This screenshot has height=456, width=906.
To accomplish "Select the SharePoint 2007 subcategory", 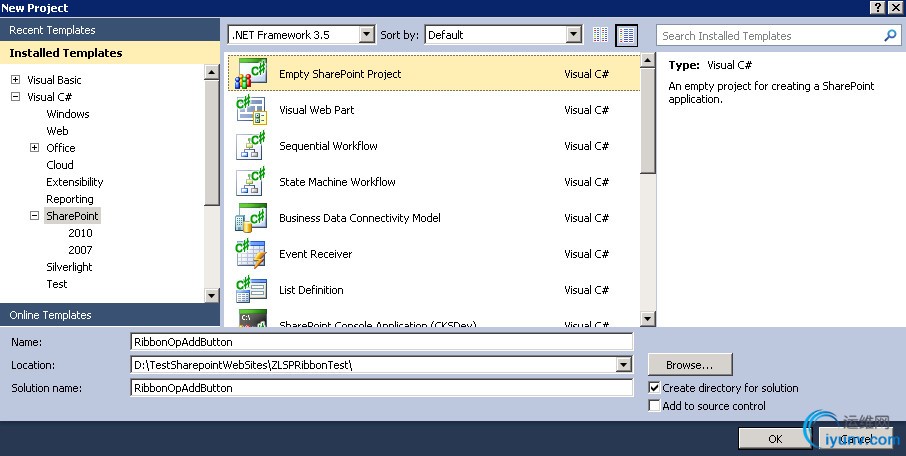I will click(x=80, y=250).
